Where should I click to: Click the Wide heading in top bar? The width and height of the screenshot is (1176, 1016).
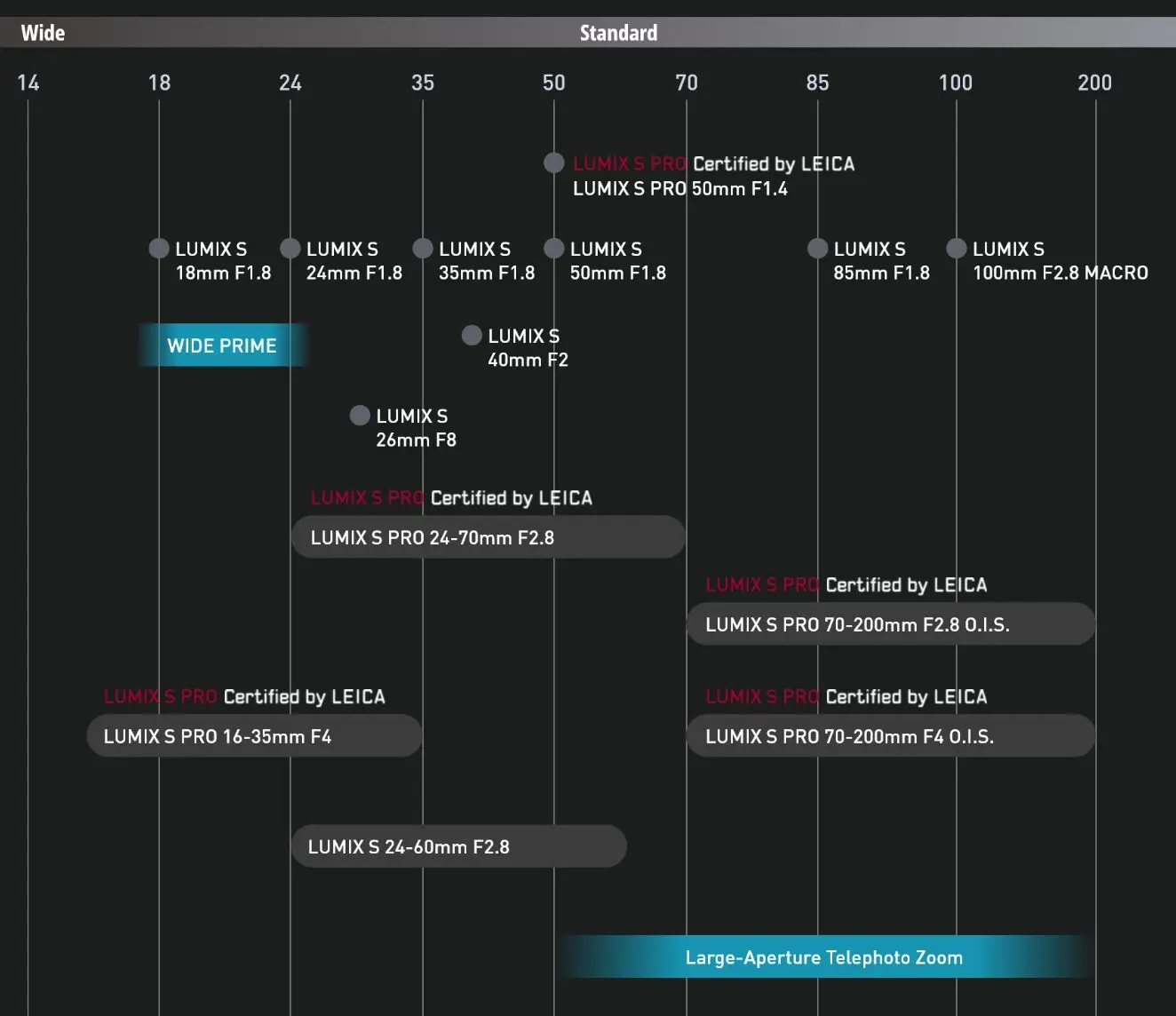point(43,33)
